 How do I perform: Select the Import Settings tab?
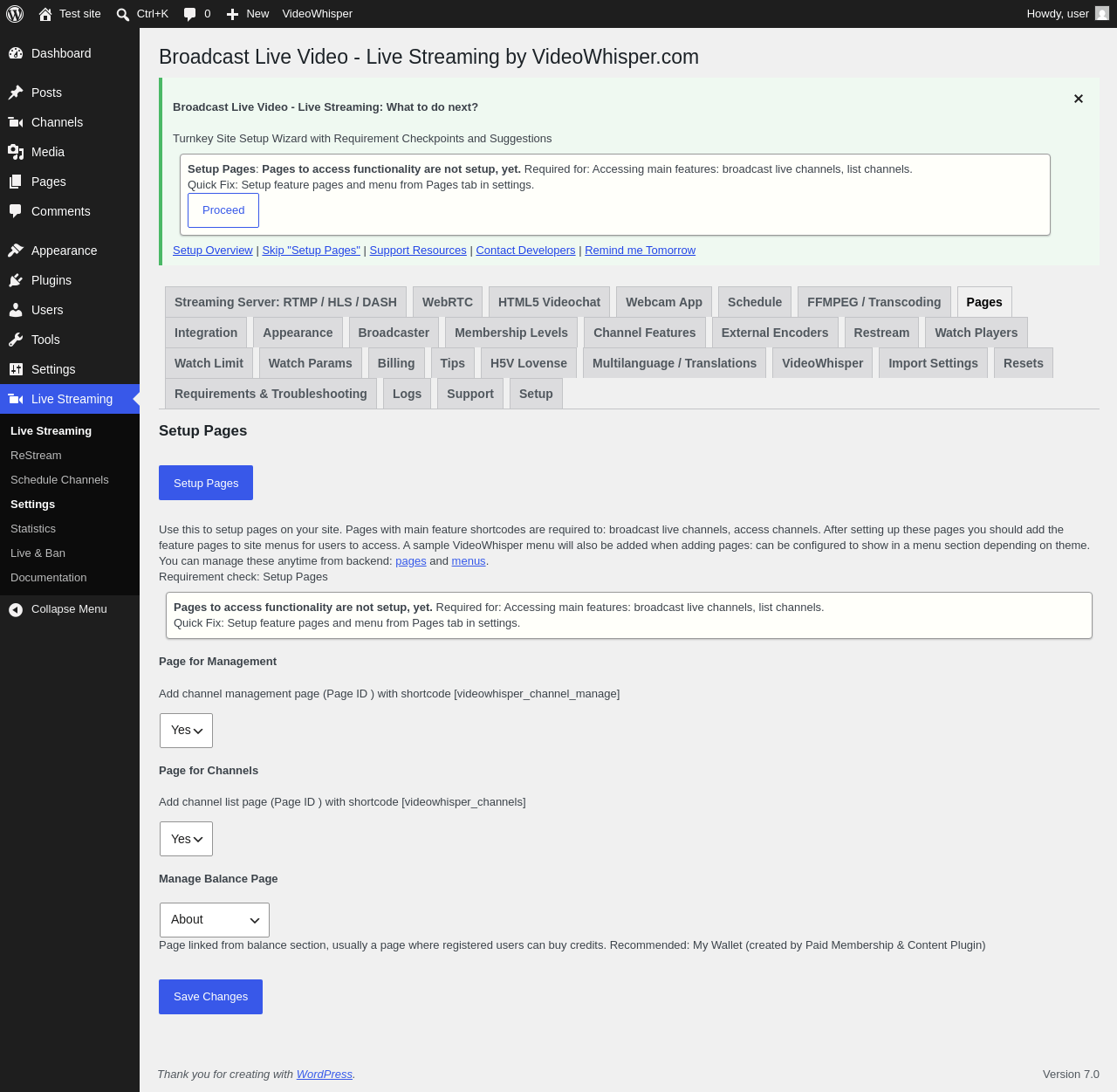(x=934, y=363)
